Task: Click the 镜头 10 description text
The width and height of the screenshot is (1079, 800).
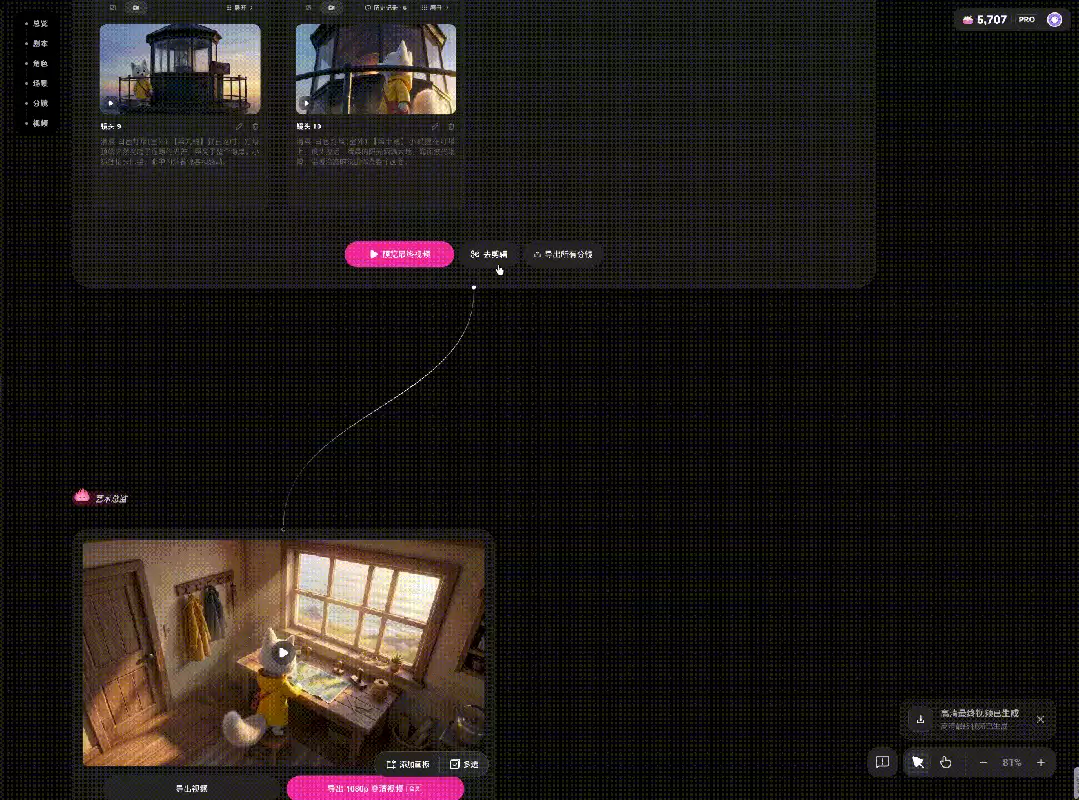Action: pos(376,151)
